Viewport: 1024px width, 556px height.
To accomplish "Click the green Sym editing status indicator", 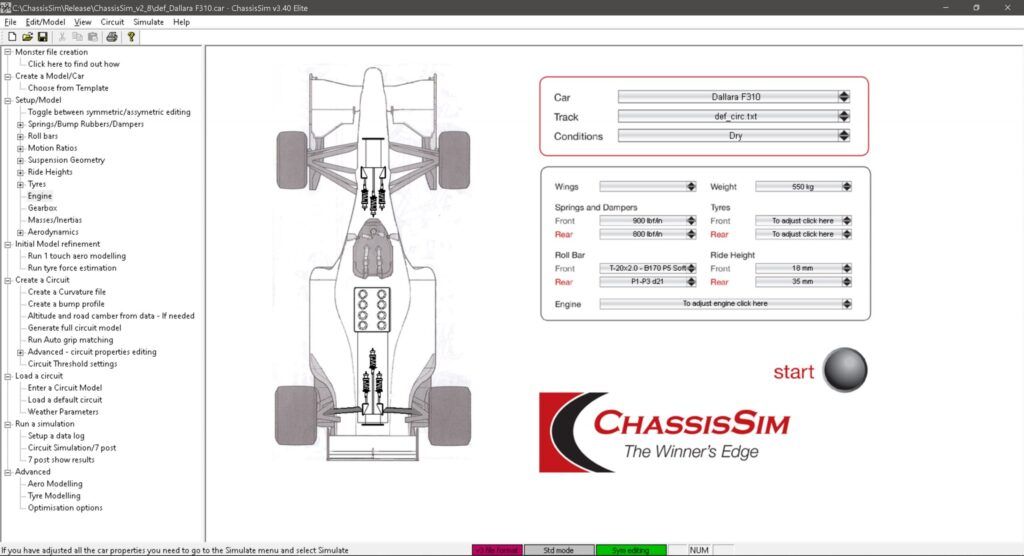I will (x=631, y=550).
